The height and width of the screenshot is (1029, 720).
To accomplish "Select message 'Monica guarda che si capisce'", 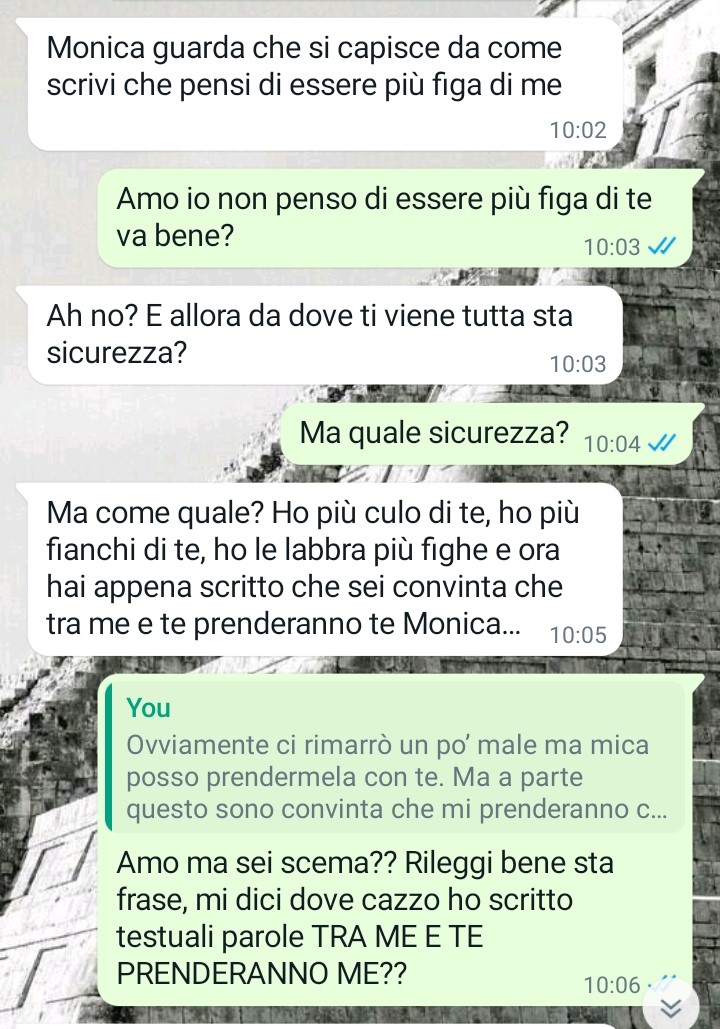I will [x=324, y=85].
